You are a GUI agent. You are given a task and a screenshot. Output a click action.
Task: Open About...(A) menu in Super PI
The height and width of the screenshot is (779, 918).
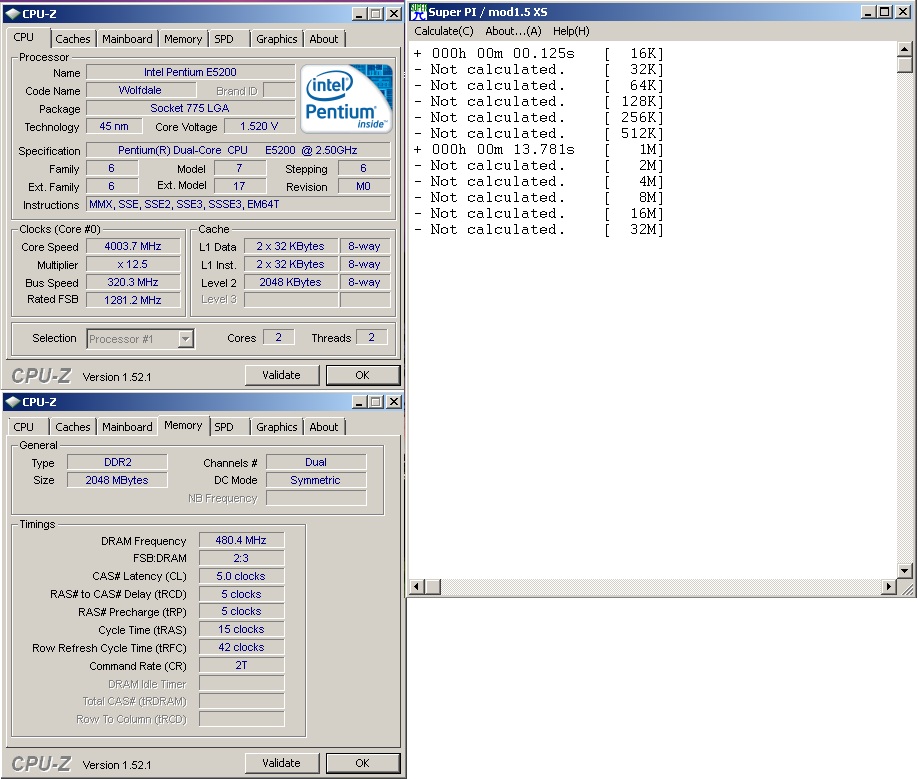[x=513, y=31]
